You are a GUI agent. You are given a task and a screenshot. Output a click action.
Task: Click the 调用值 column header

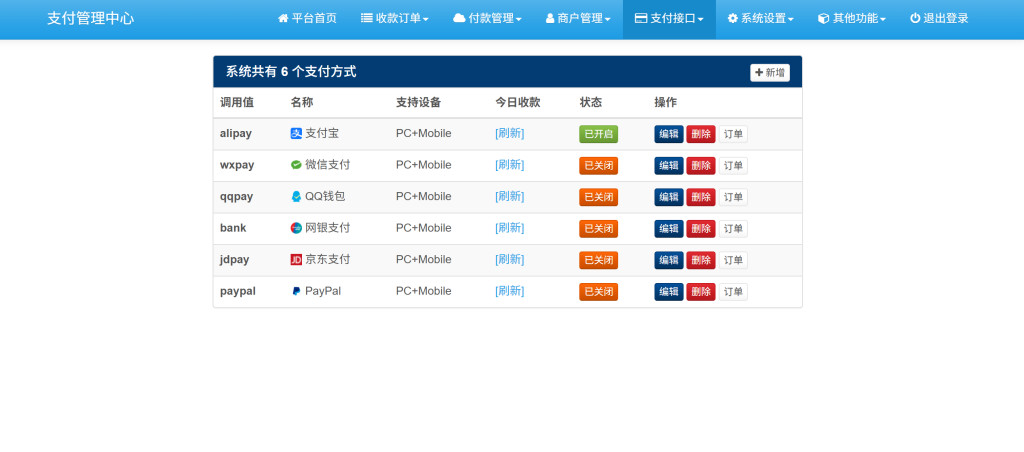[237, 103]
